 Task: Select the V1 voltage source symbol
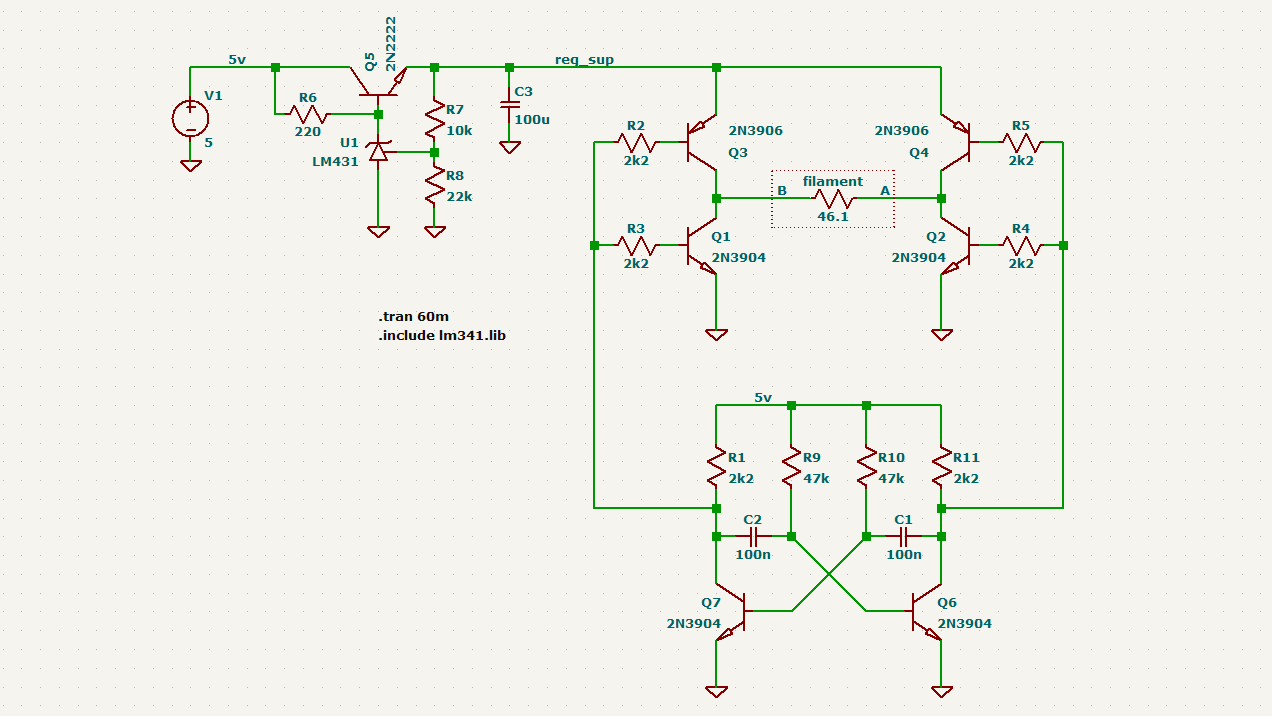pyautogui.click(x=190, y=118)
